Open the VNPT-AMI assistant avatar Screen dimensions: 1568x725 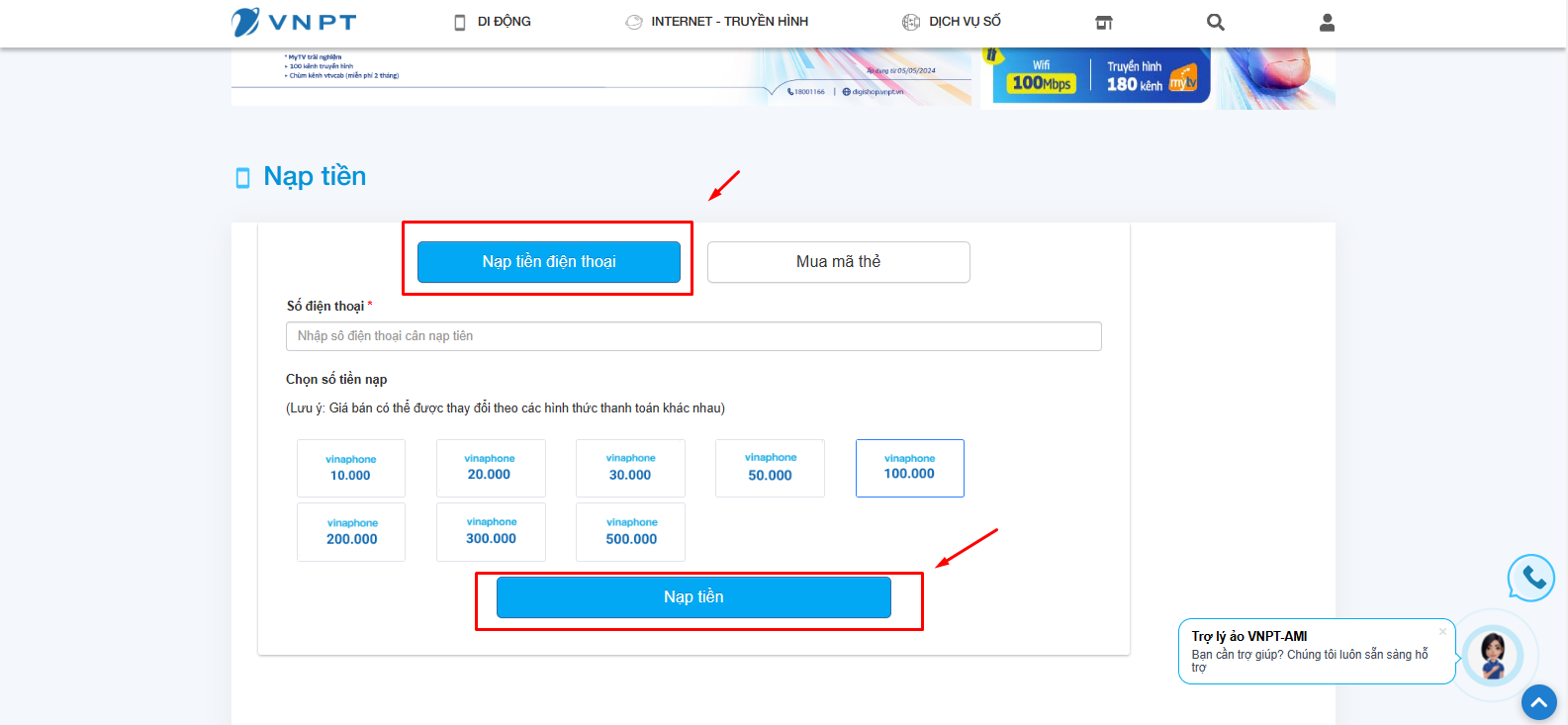point(1493,655)
